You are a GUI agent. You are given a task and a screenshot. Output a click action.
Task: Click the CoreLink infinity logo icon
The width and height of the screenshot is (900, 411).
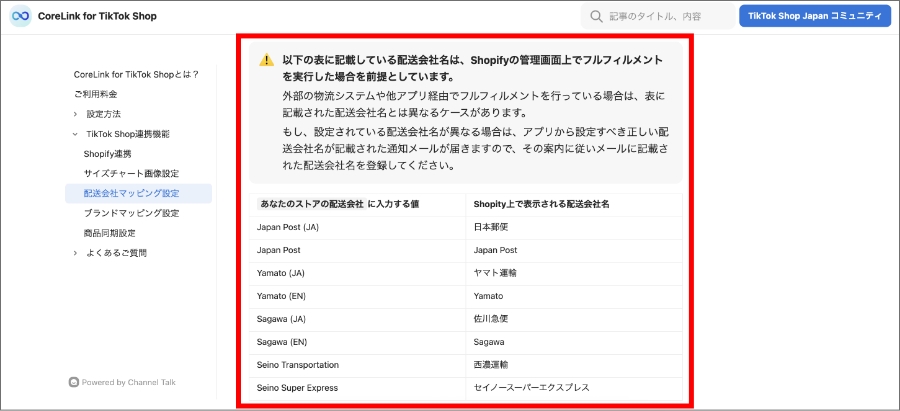pos(21,16)
